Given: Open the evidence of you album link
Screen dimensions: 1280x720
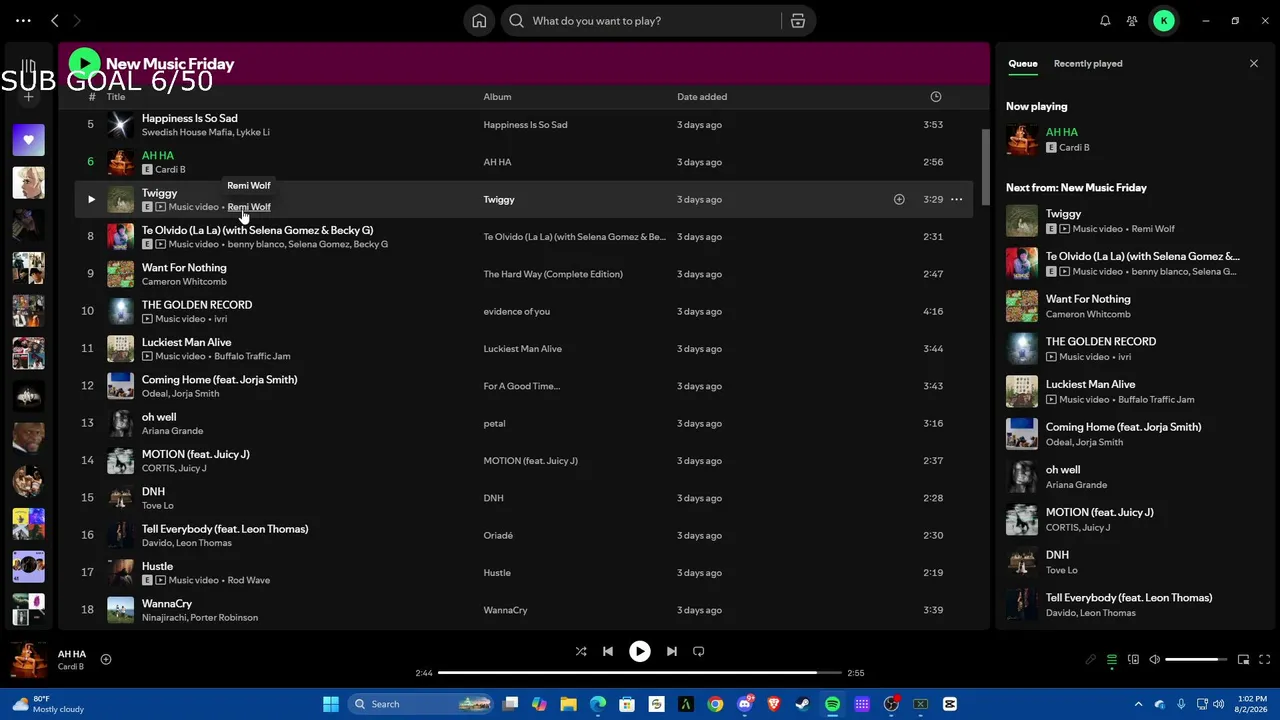Looking at the screenshot, I should (517, 311).
